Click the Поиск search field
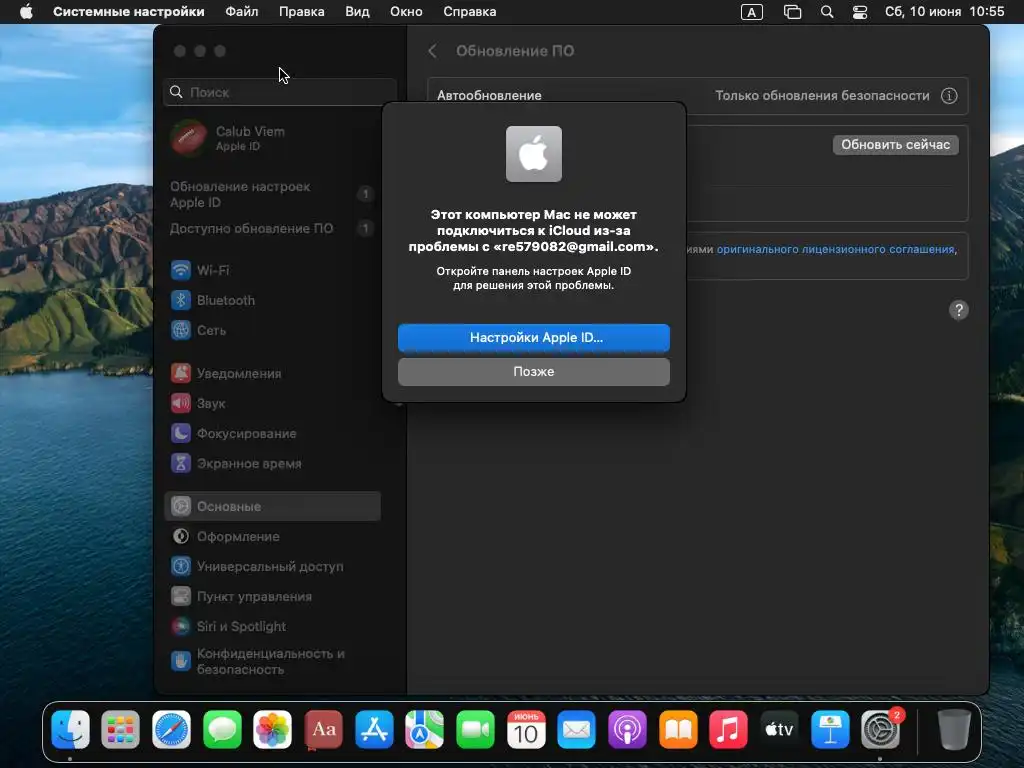Screen dimensions: 1024x768 pyautogui.click(x=280, y=92)
